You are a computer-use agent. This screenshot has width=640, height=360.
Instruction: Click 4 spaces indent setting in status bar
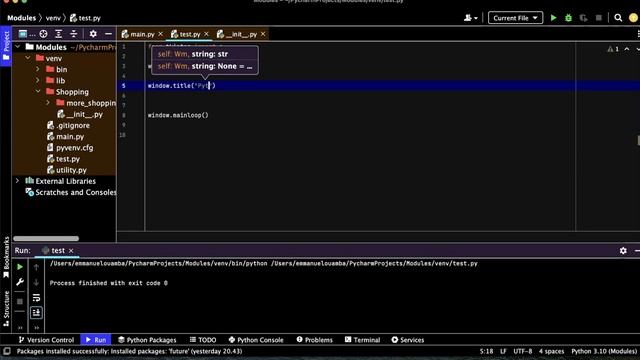(x=551, y=351)
